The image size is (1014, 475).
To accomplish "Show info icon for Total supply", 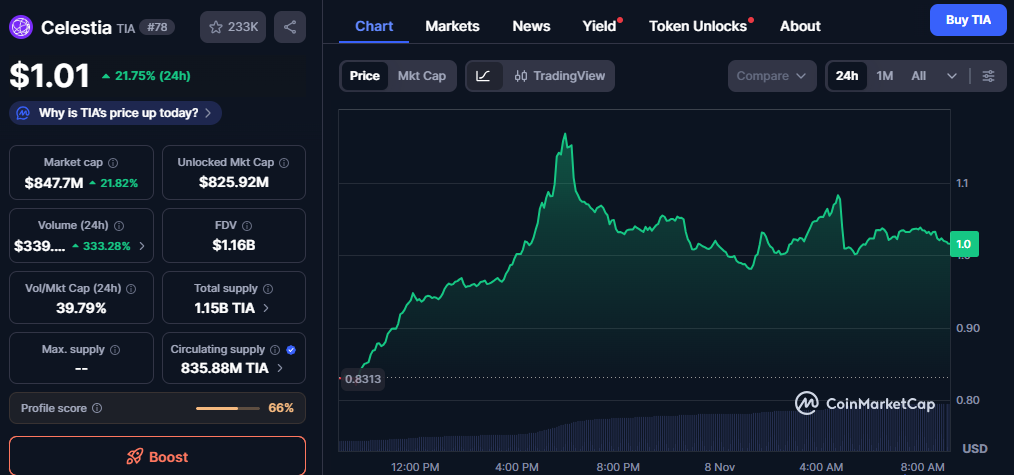I will click(268, 289).
